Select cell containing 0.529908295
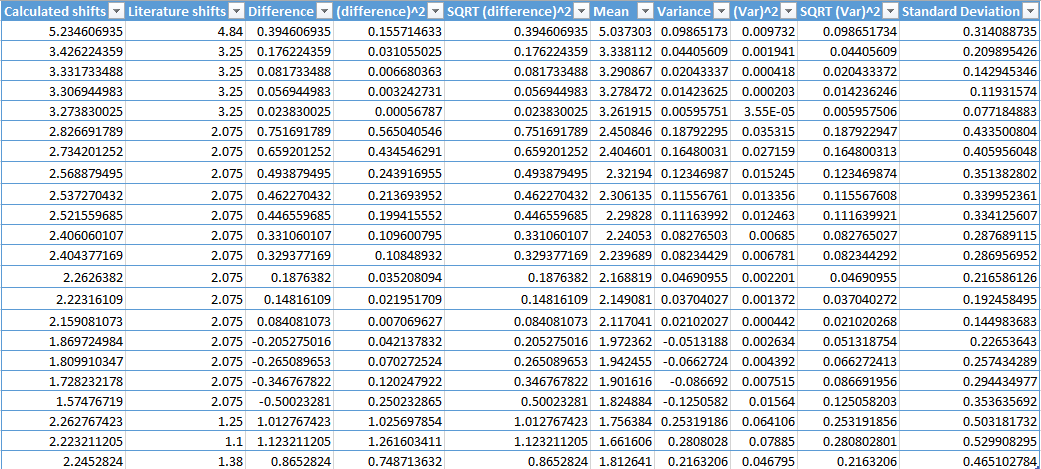Screen dimensions: 1041x469 tap(970, 442)
